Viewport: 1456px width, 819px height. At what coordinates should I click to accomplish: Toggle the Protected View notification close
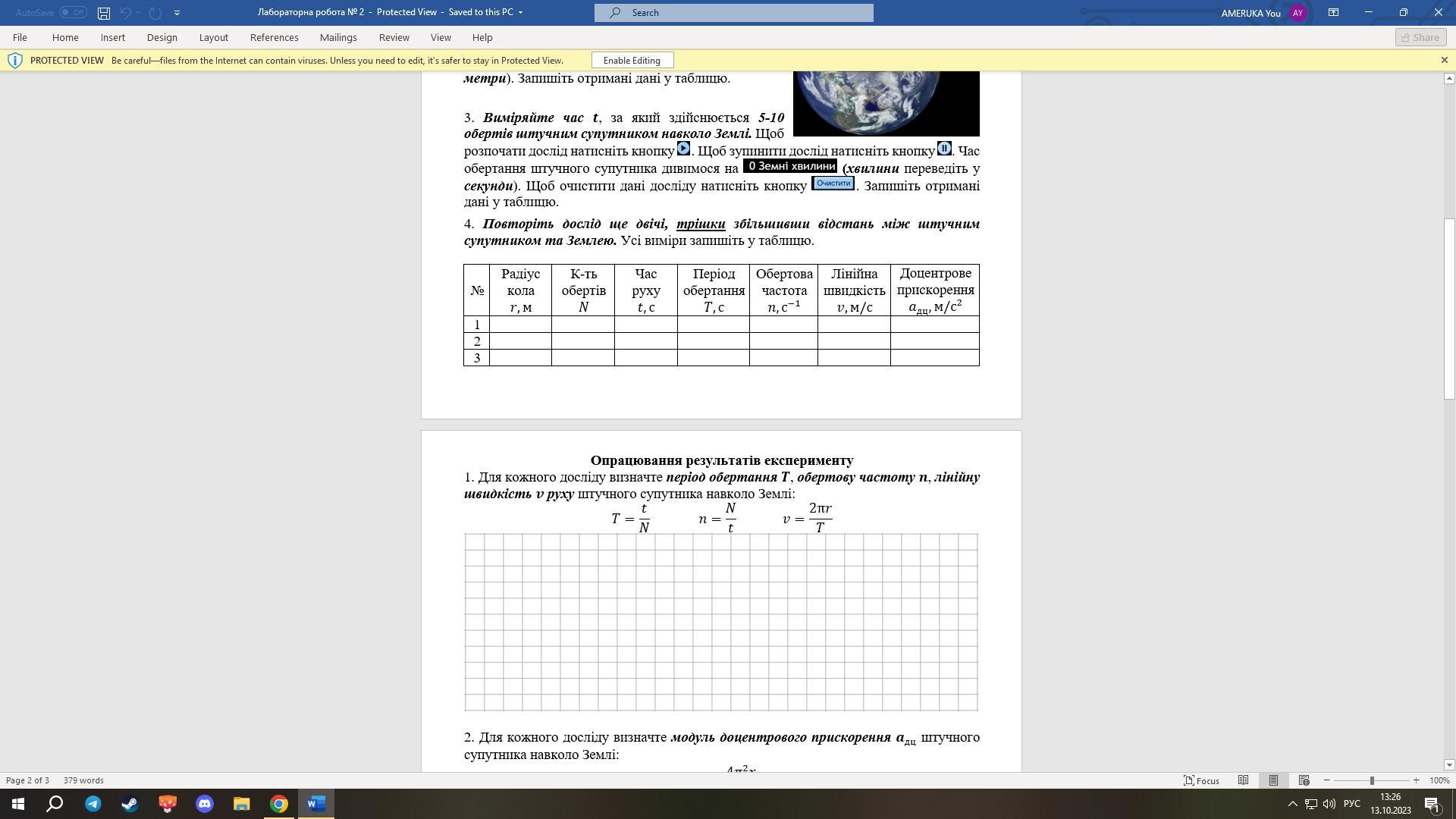coord(1444,60)
